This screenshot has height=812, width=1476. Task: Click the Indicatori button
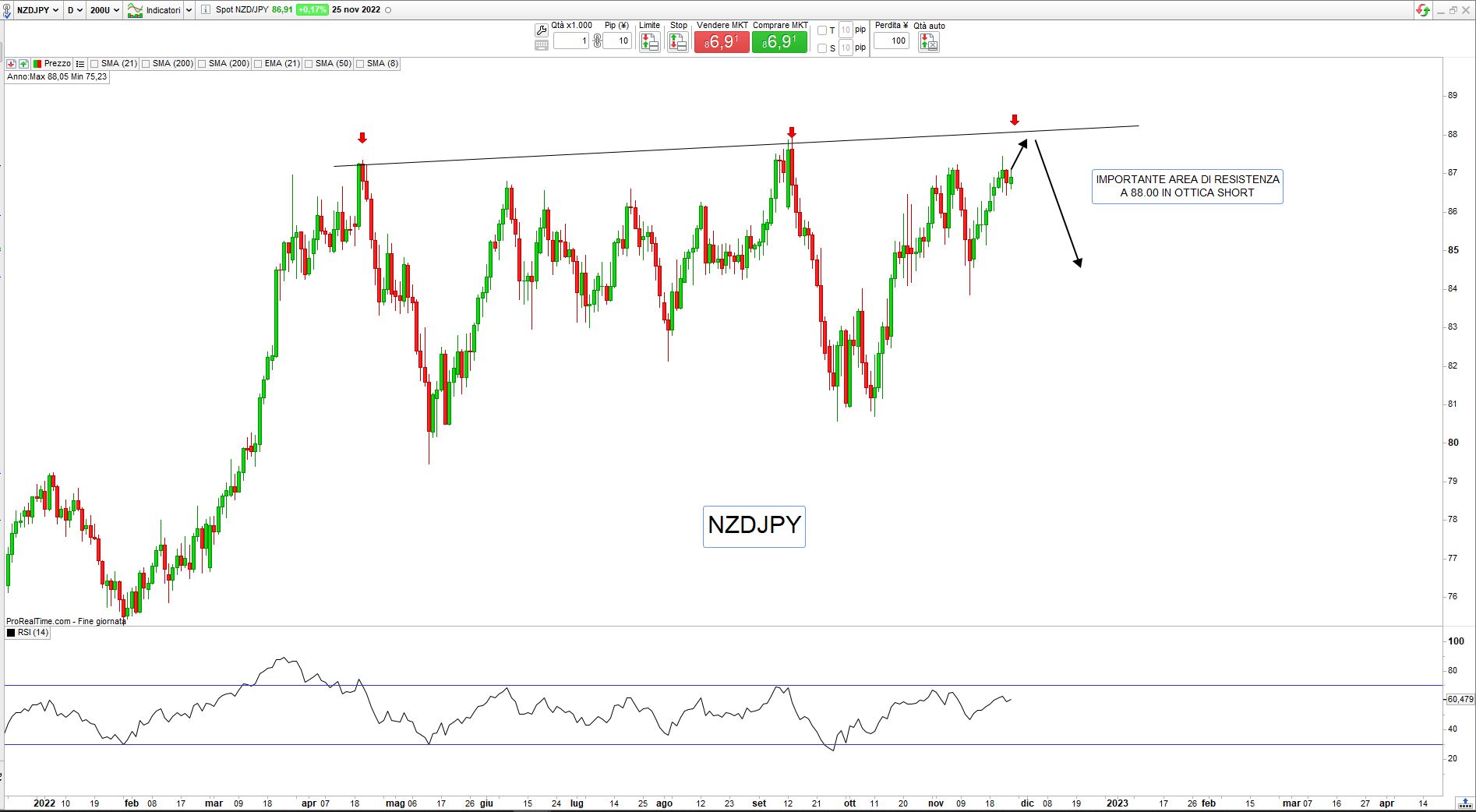tap(154, 10)
